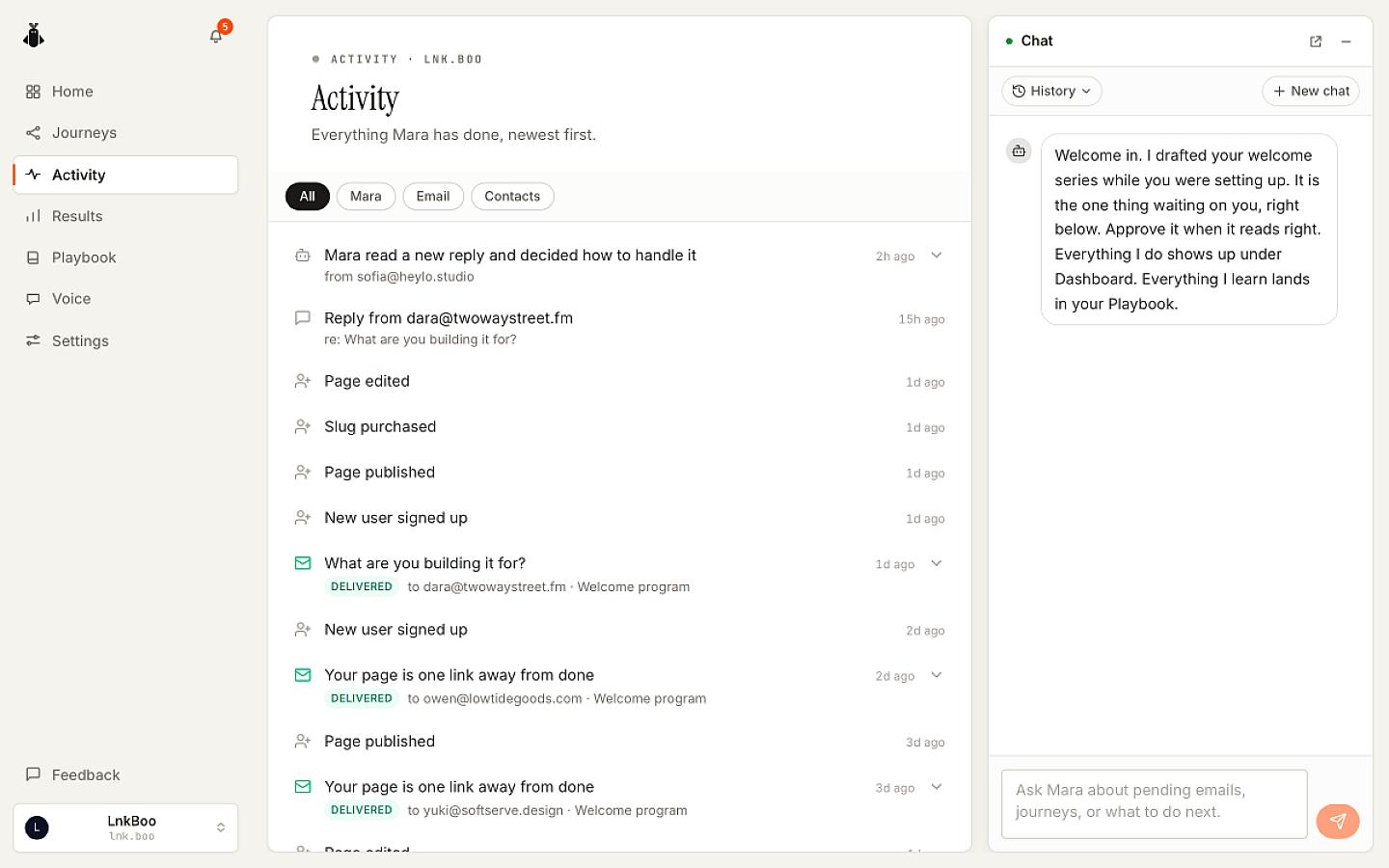Click the Ask Mara message input field
The width and height of the screenshot is (1389, 868).
(x=1155, y=803)
